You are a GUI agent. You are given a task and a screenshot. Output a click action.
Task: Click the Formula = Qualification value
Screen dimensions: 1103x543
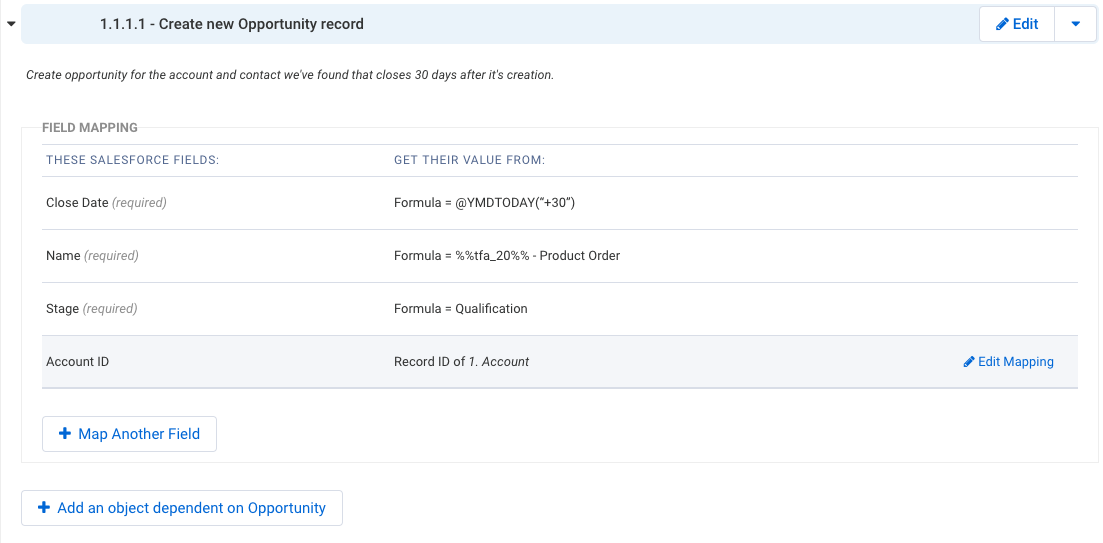tap(461, 309)
